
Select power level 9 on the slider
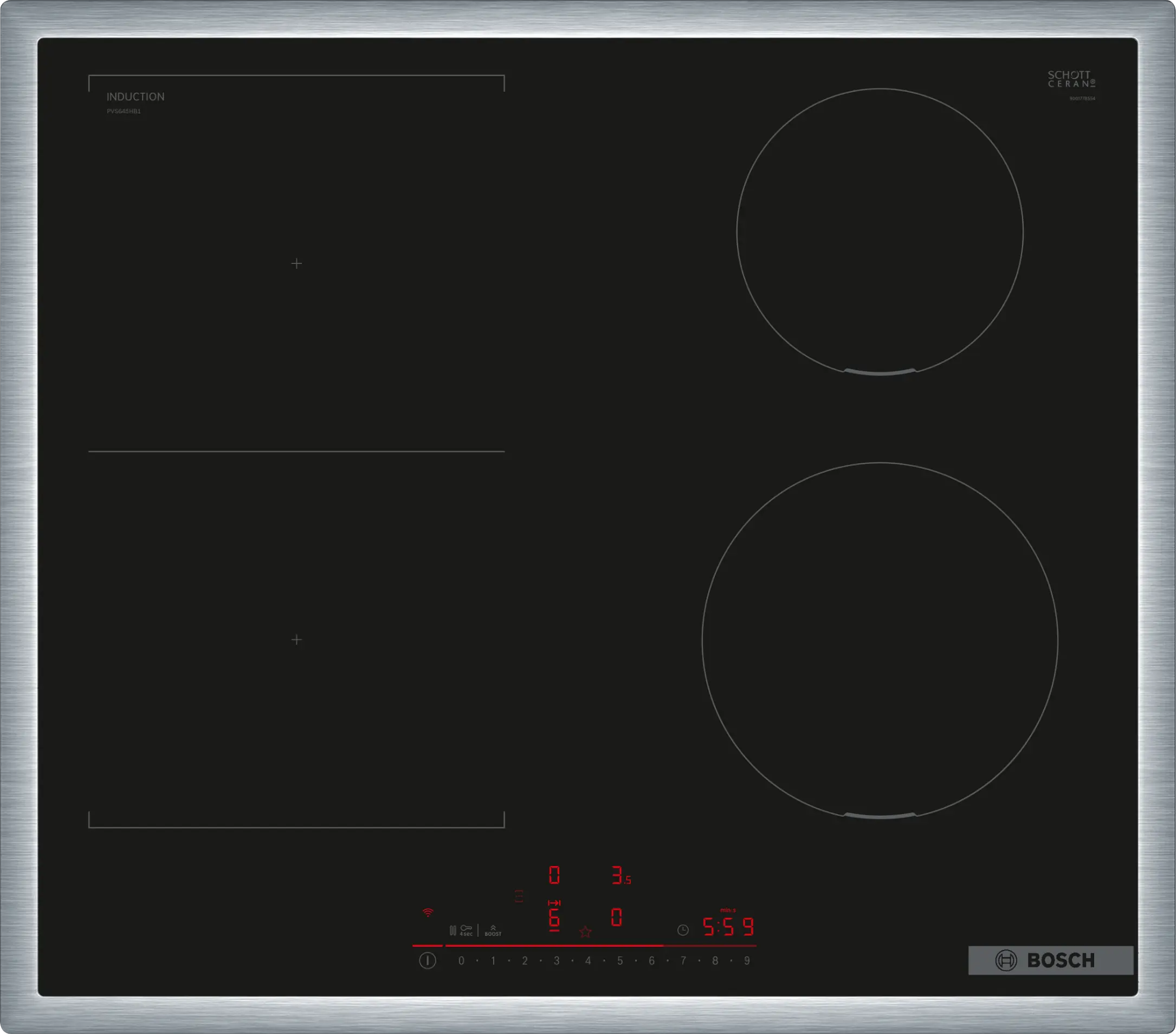point(746,961)
